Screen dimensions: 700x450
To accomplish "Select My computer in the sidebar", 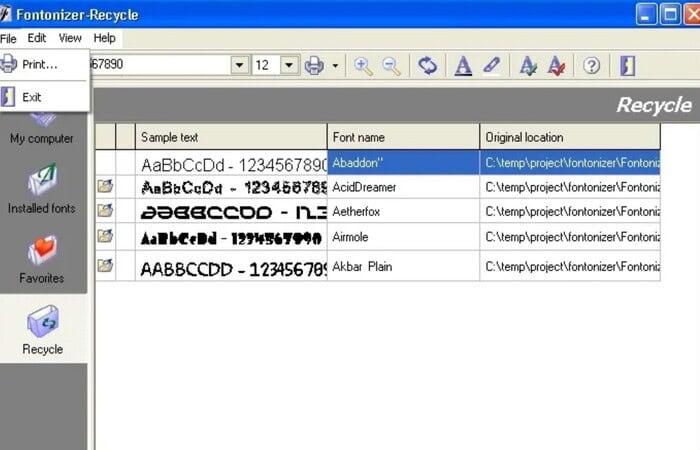I will coord(42,130).
